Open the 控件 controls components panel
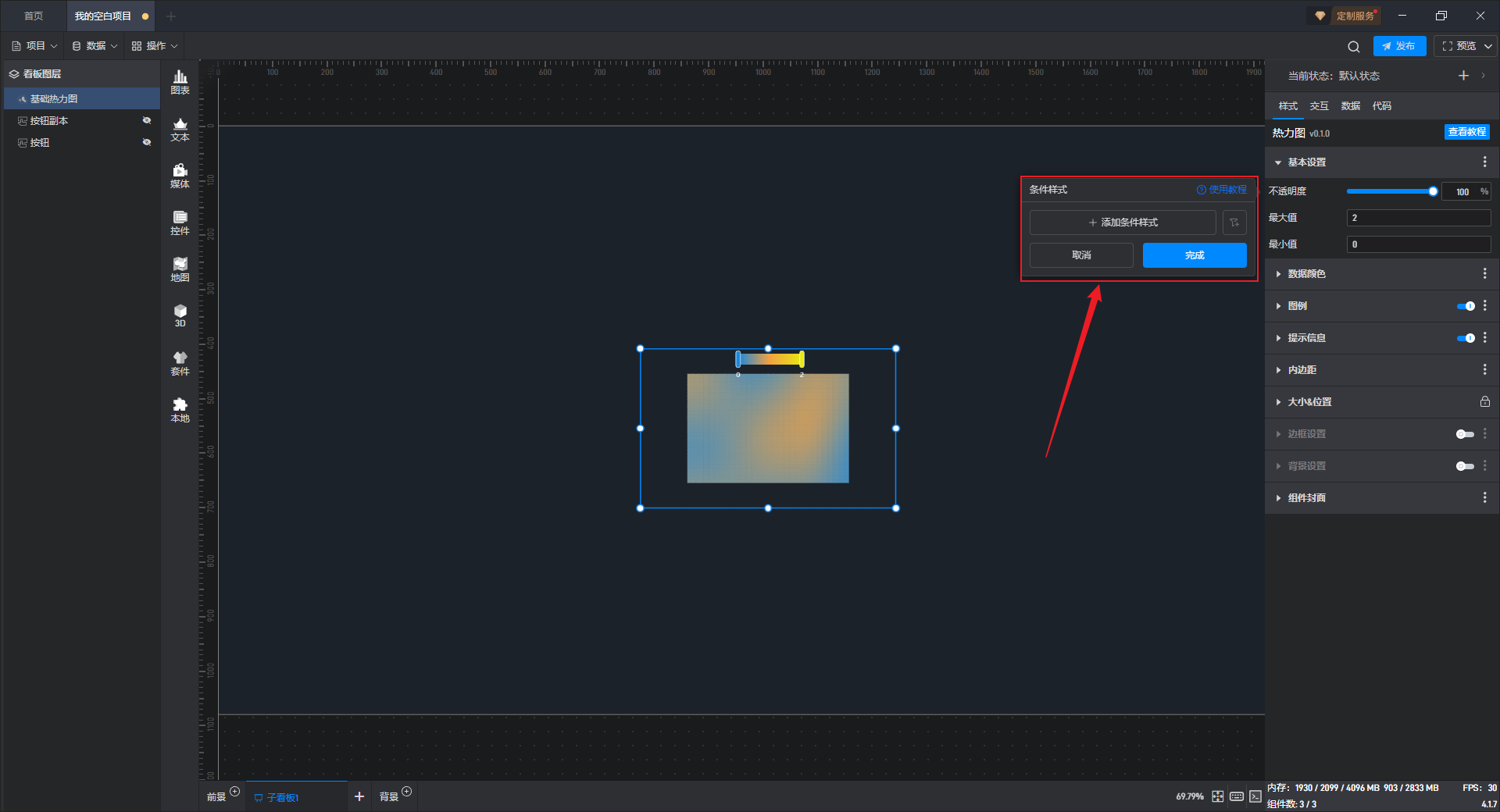This screenshot has width=1500, height=812. [180, 223]
